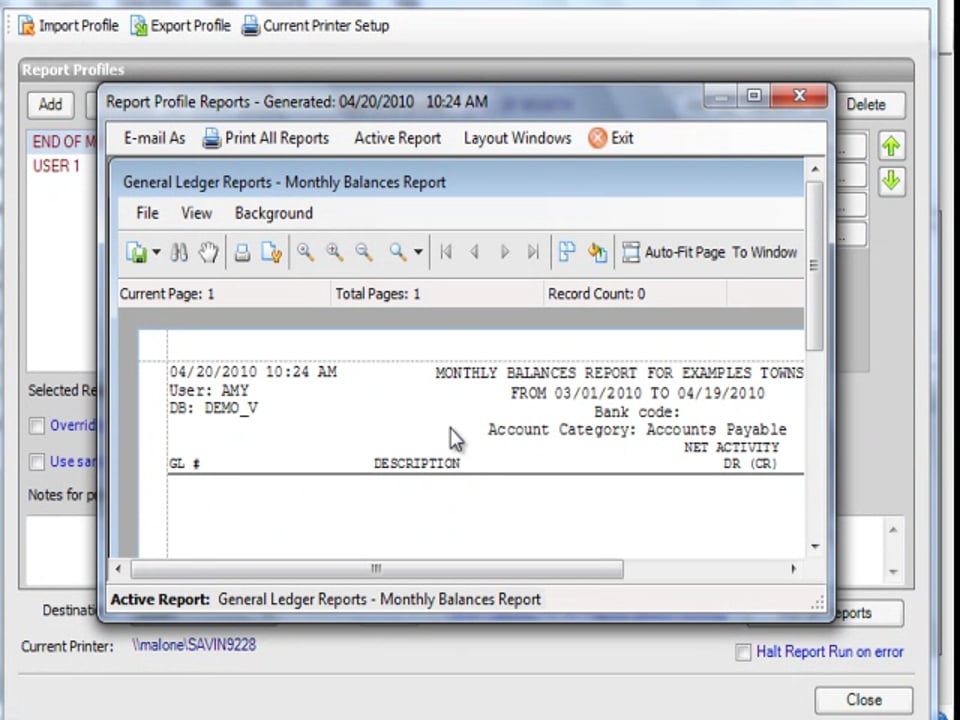Click the Record Count: 0 status field
This screenshot has width=960, height=720.
tap(636, 294)
